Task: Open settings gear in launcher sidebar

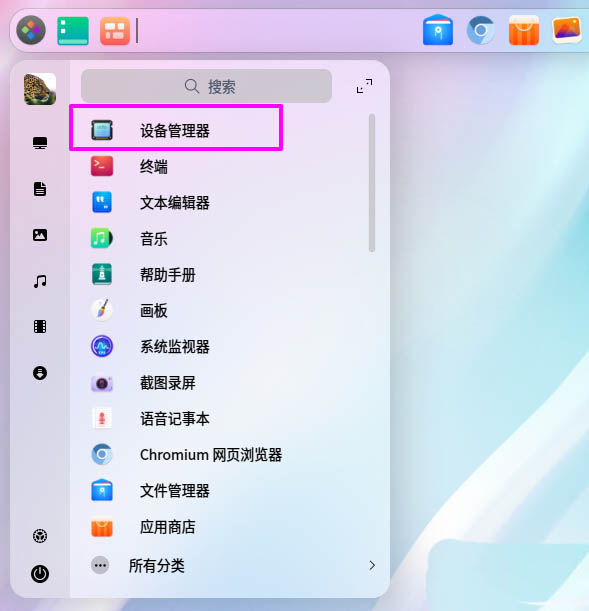Action: coord(40,536)
